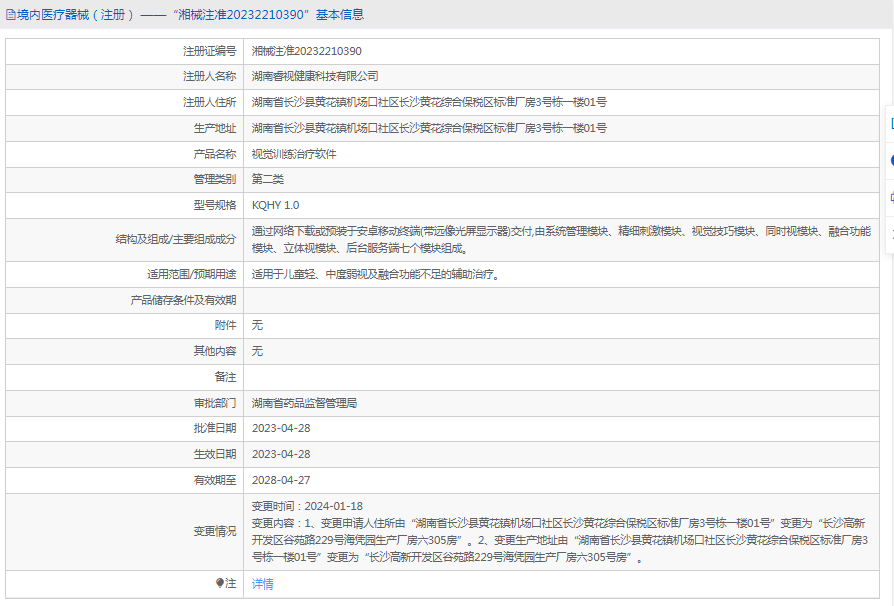894x606 pixels.
Task: Open the 详情 link in the 注 row
Action: click(x=262, y=584)
